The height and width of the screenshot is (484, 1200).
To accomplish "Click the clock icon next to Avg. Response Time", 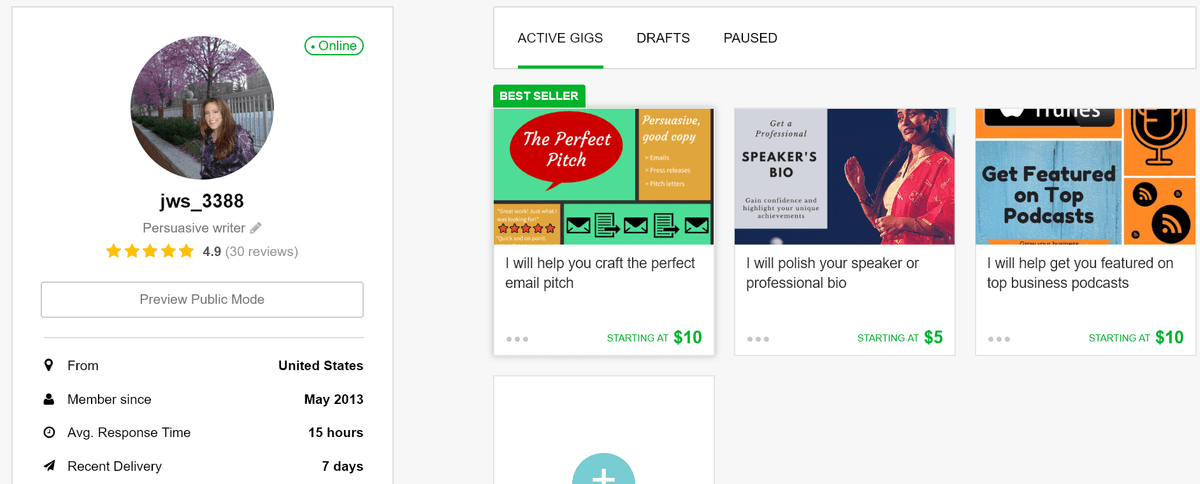I will (48, 433).
